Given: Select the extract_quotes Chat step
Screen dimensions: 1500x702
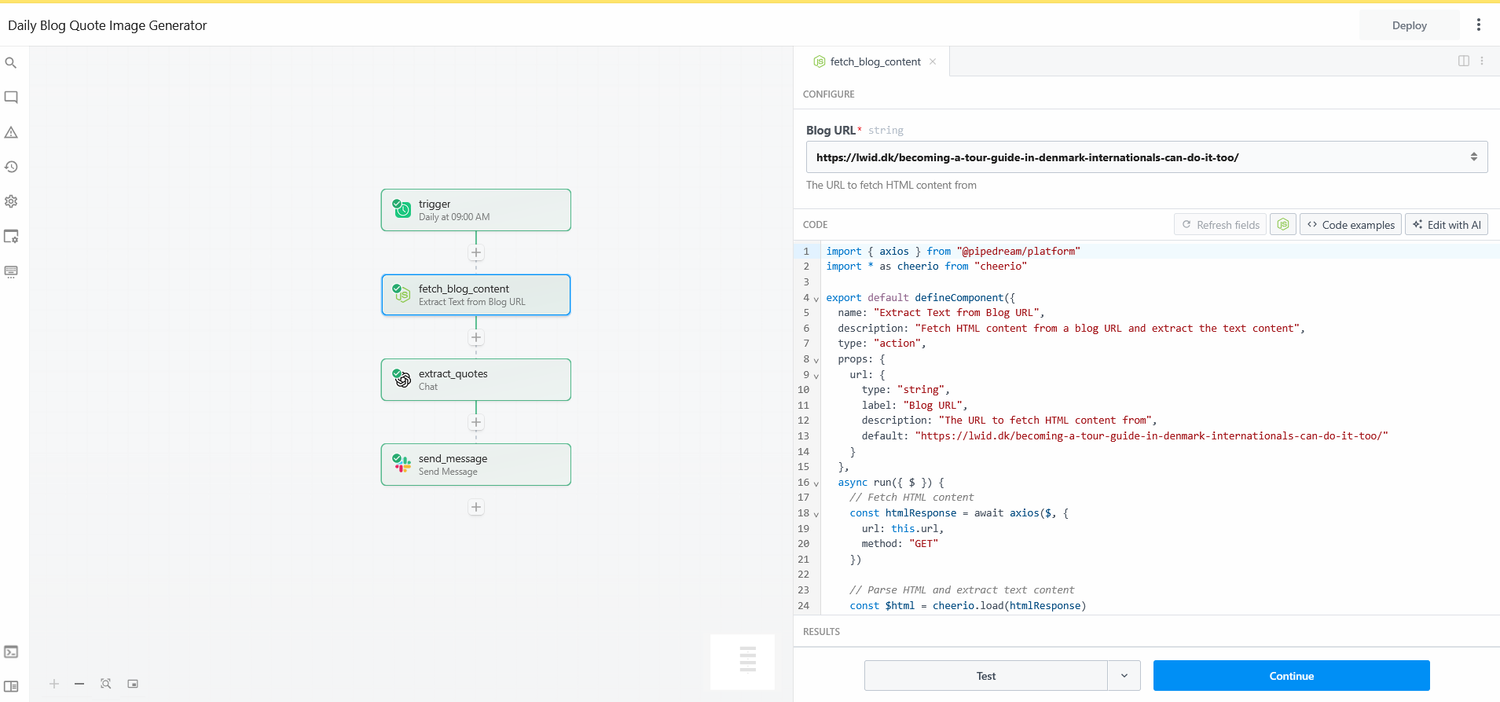Looking at the screenshot, I should [476, 379].
